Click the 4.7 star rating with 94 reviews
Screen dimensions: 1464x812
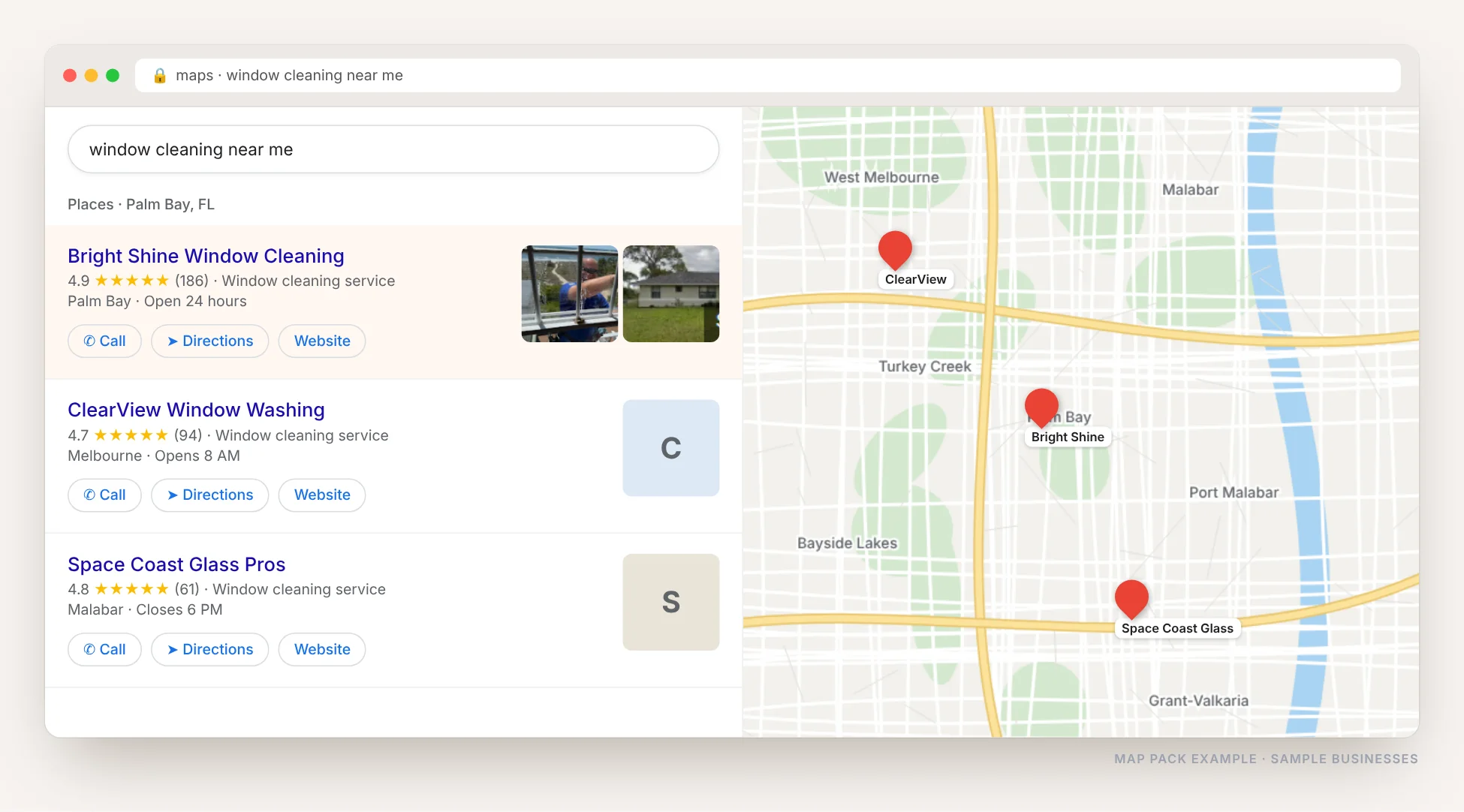(135, 435)
